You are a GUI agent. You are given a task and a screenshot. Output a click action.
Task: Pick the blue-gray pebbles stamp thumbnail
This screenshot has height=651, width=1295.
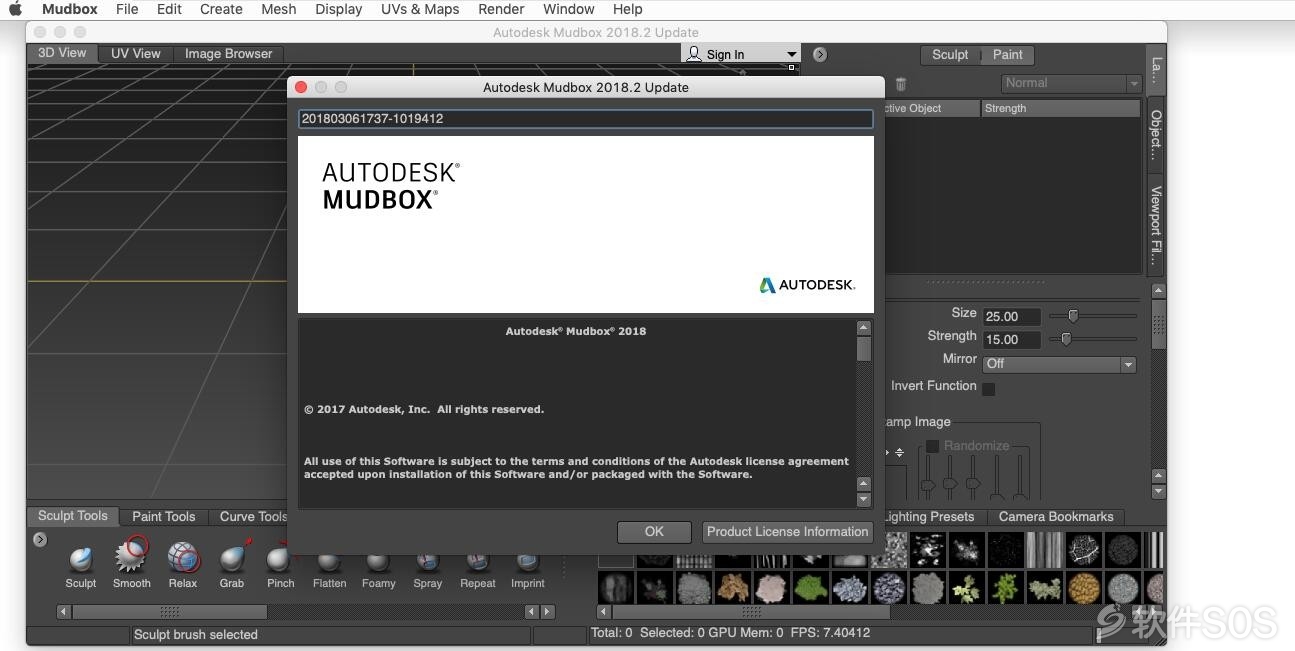tap(850, 587)
